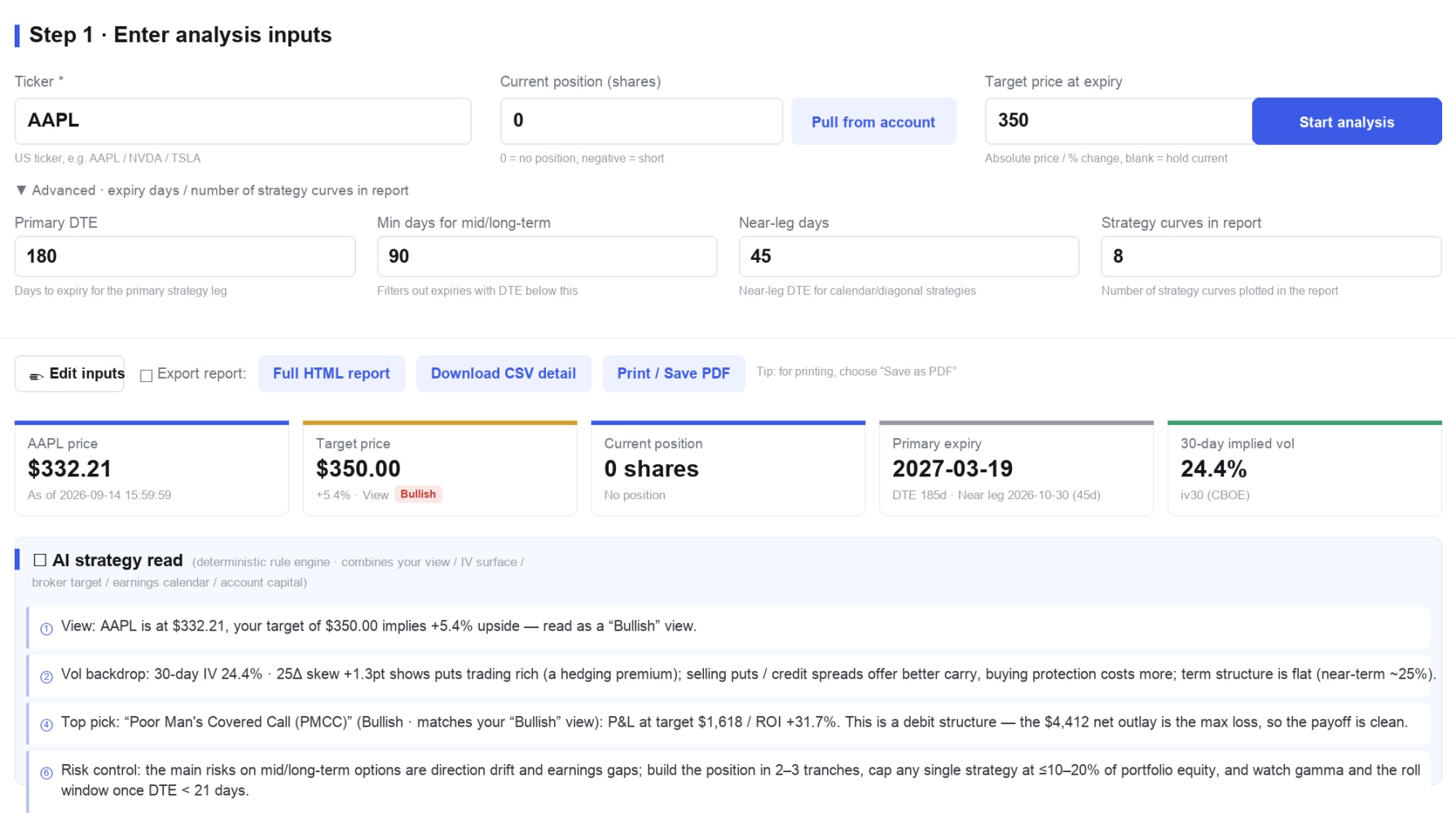Collapse the Advanced options disclosure triangle
The width and height of the screenshot is (1456, 834).
pos(21,190)
